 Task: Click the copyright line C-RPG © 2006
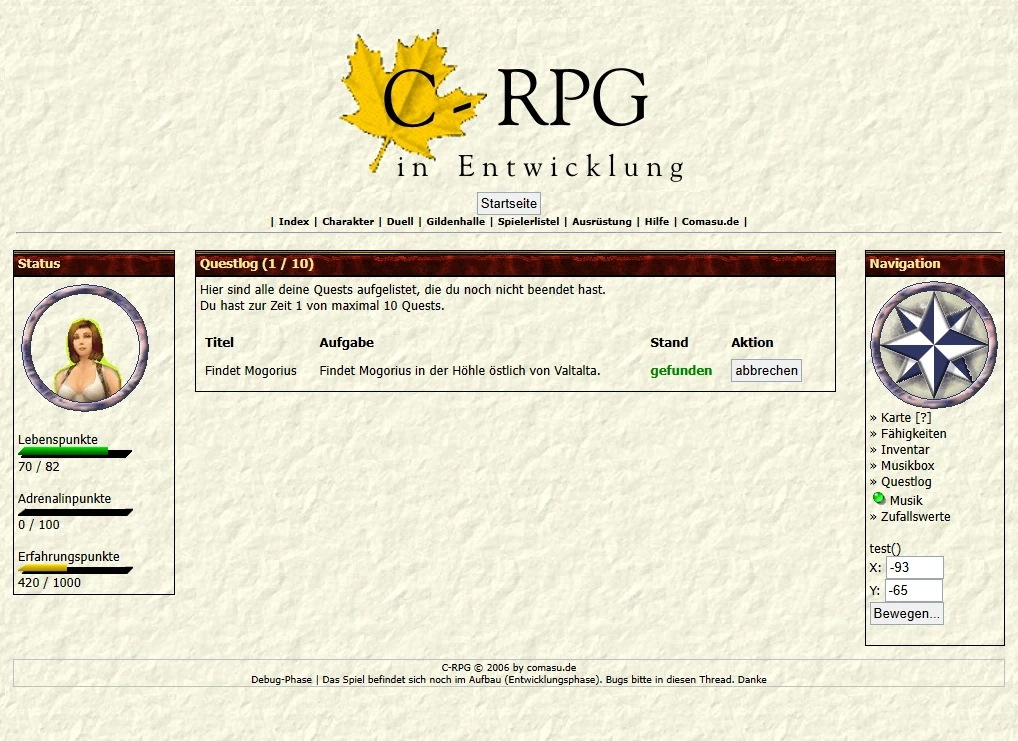pyautogui.click(x=509, y=668)
